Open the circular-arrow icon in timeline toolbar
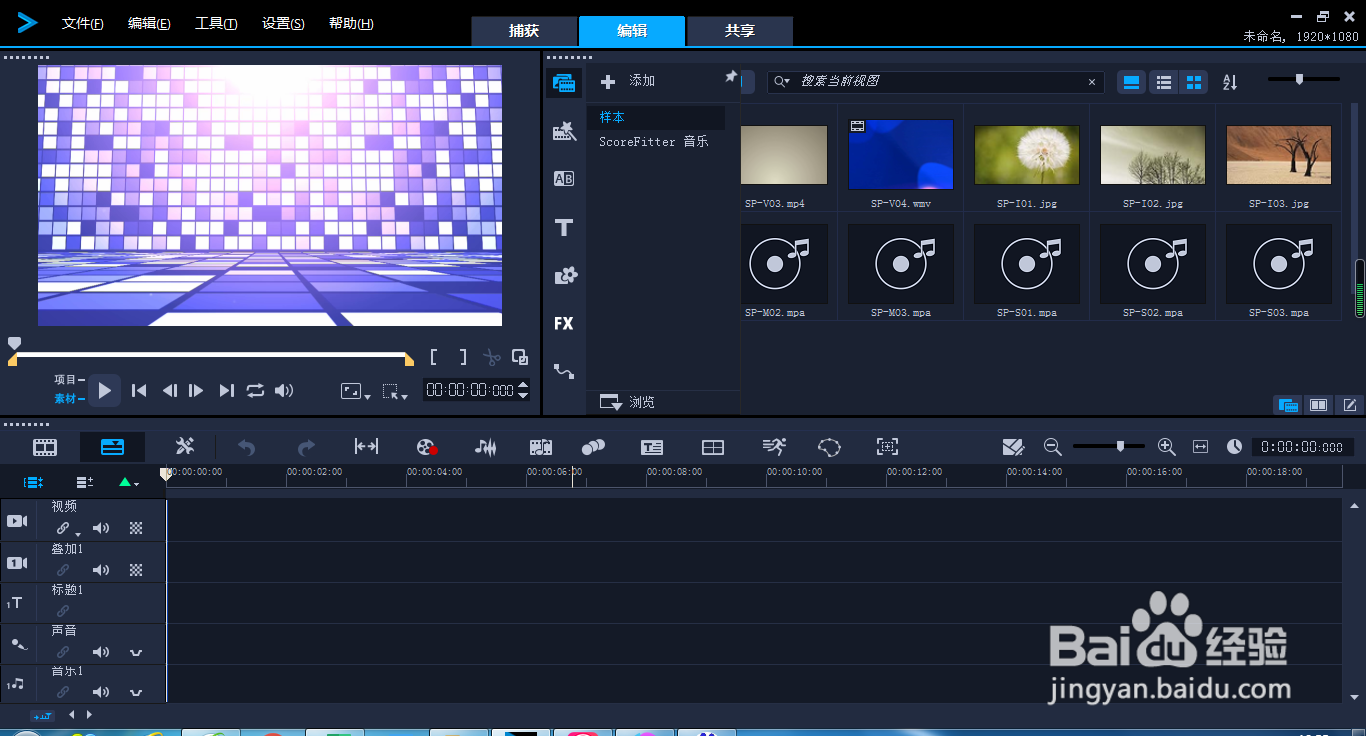Viewport: 1366px width, 736px height. pos(829,447)
